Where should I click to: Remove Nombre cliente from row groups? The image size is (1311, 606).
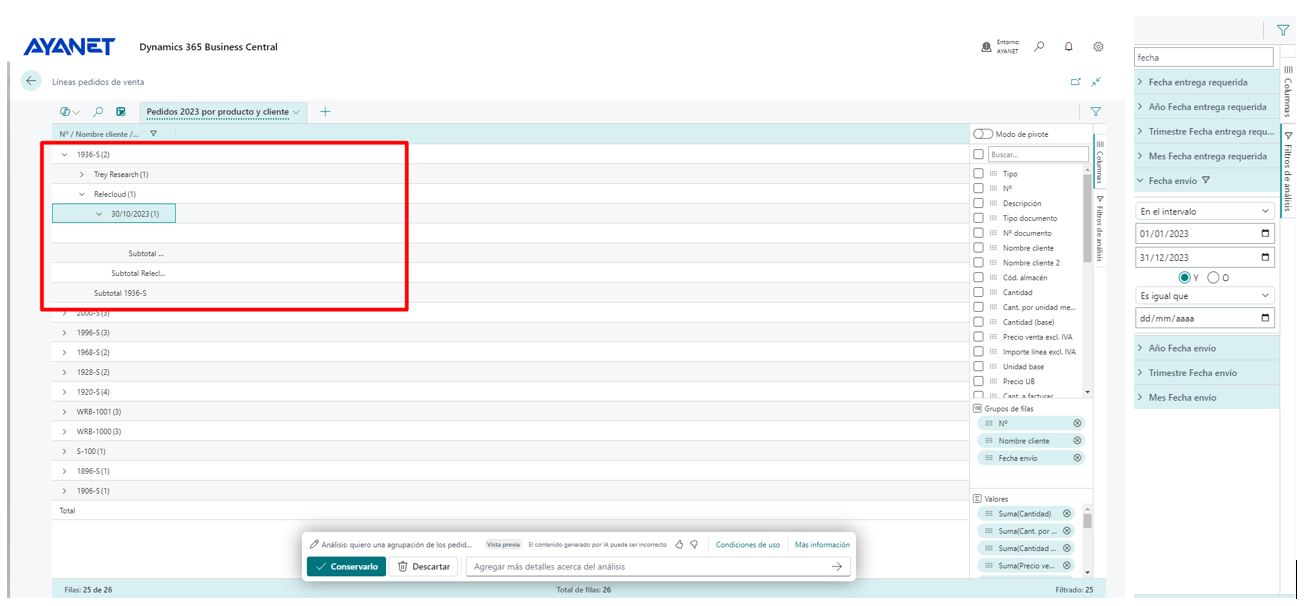pos(1077,440)
